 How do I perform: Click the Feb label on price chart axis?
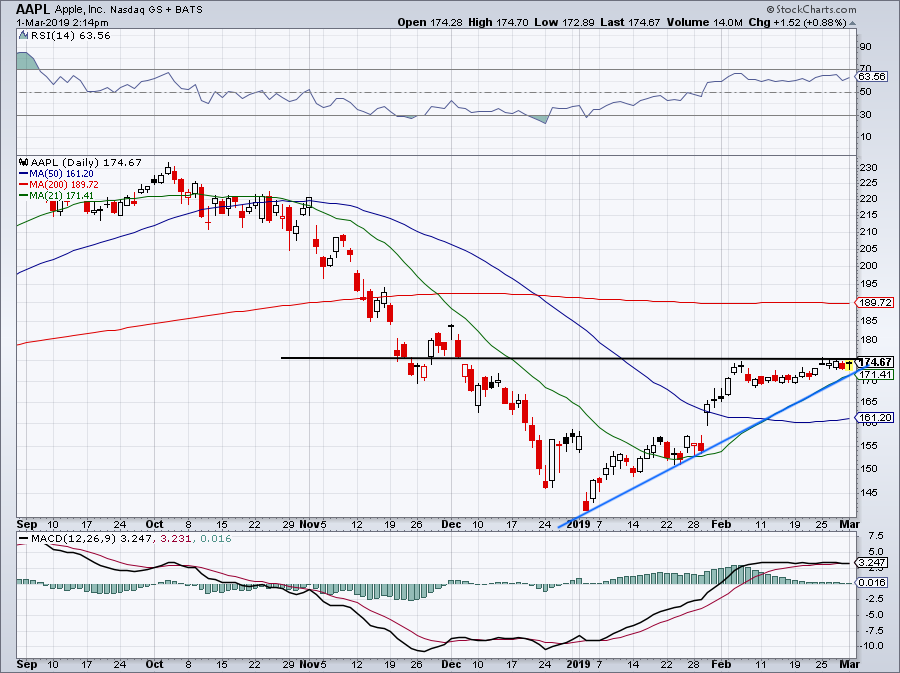click(721, 524)
